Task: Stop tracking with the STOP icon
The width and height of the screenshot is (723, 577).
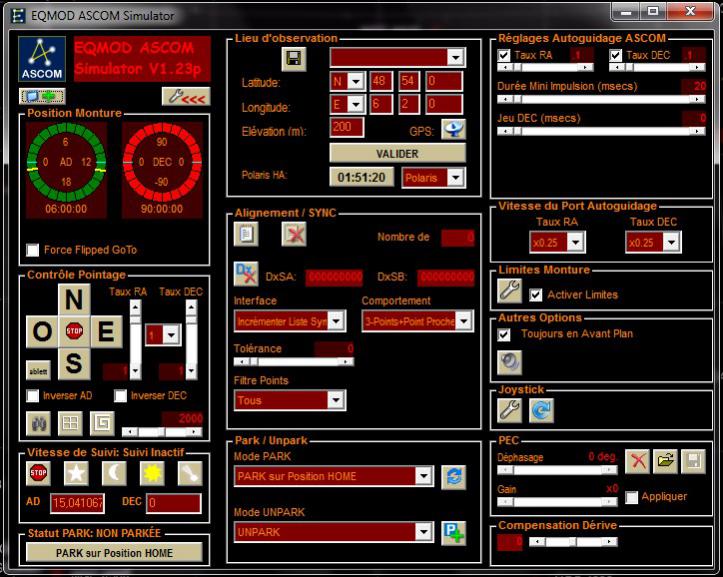Action: pyautogui.click(x=38, y=473)
